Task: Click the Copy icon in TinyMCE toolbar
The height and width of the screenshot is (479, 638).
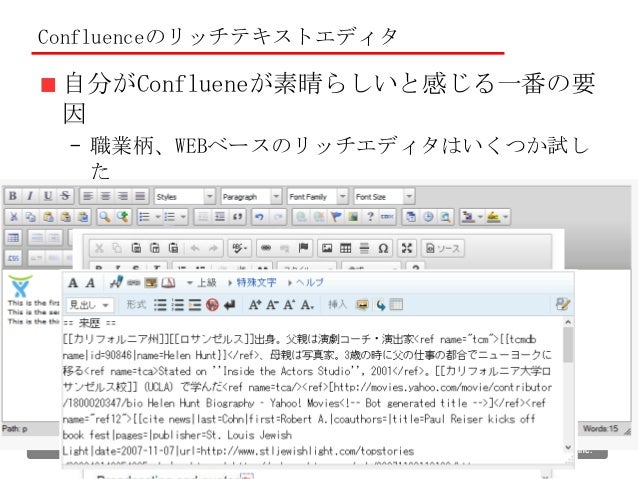Action: (x=31, y=217)
